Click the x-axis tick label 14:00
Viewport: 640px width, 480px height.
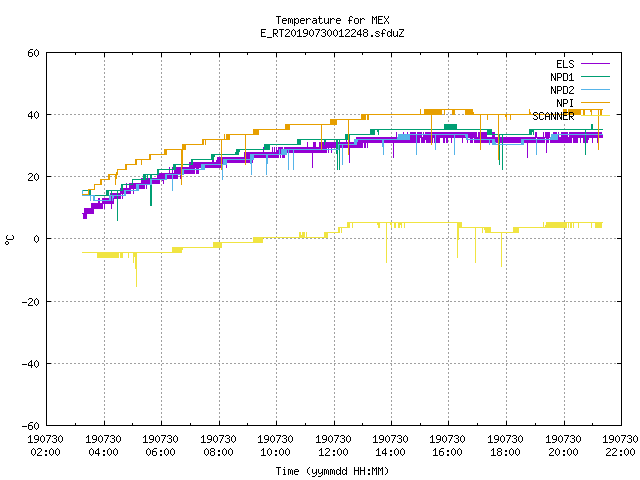click(x=391, y=452)
